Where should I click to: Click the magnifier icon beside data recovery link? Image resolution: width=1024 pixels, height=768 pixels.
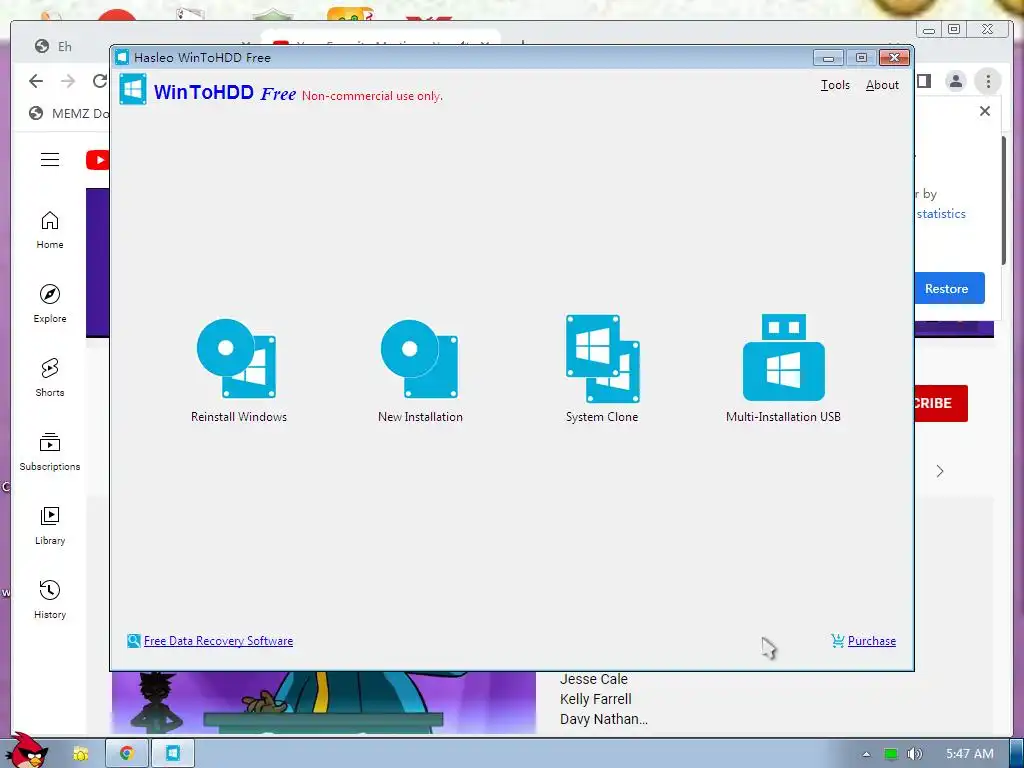click(x=134, y=641)
